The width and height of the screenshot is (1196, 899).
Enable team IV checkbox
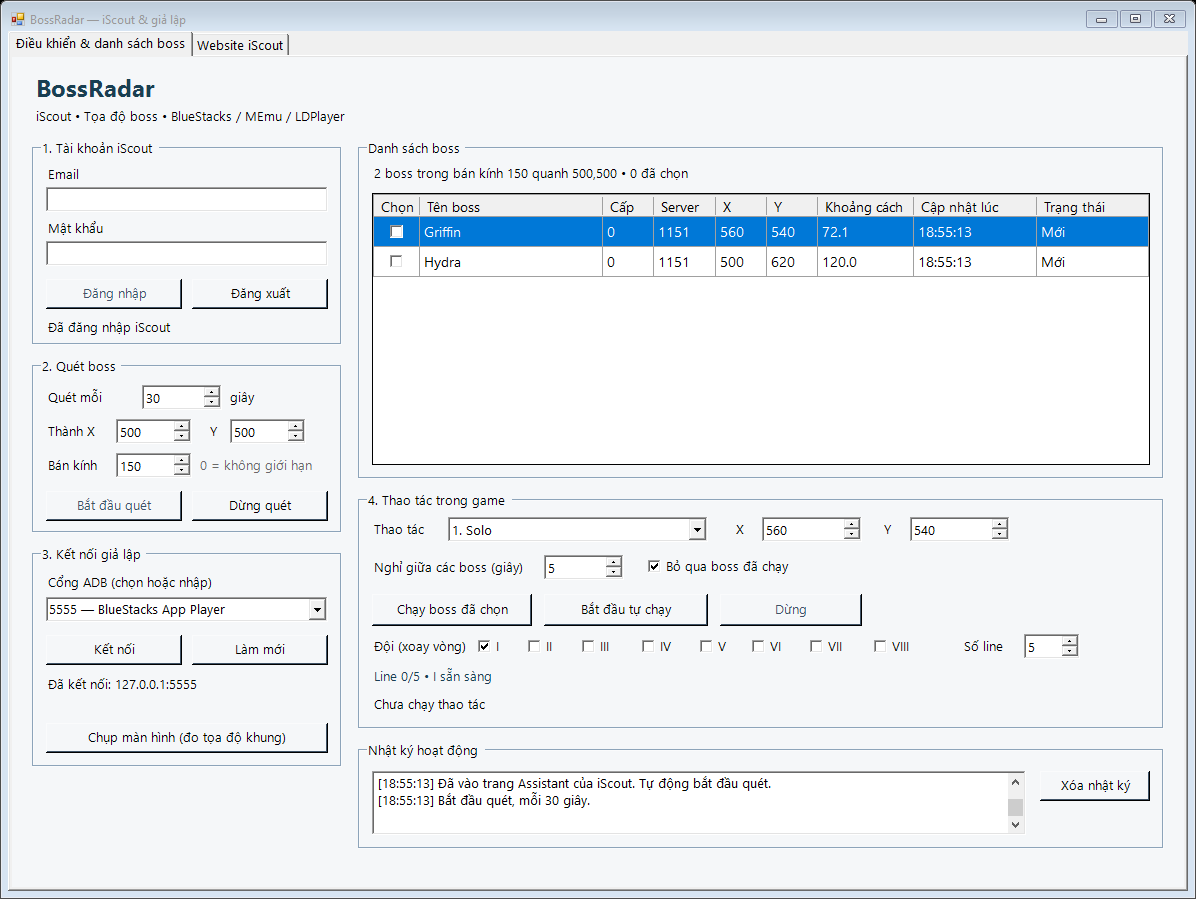click(x=648, y=646)
